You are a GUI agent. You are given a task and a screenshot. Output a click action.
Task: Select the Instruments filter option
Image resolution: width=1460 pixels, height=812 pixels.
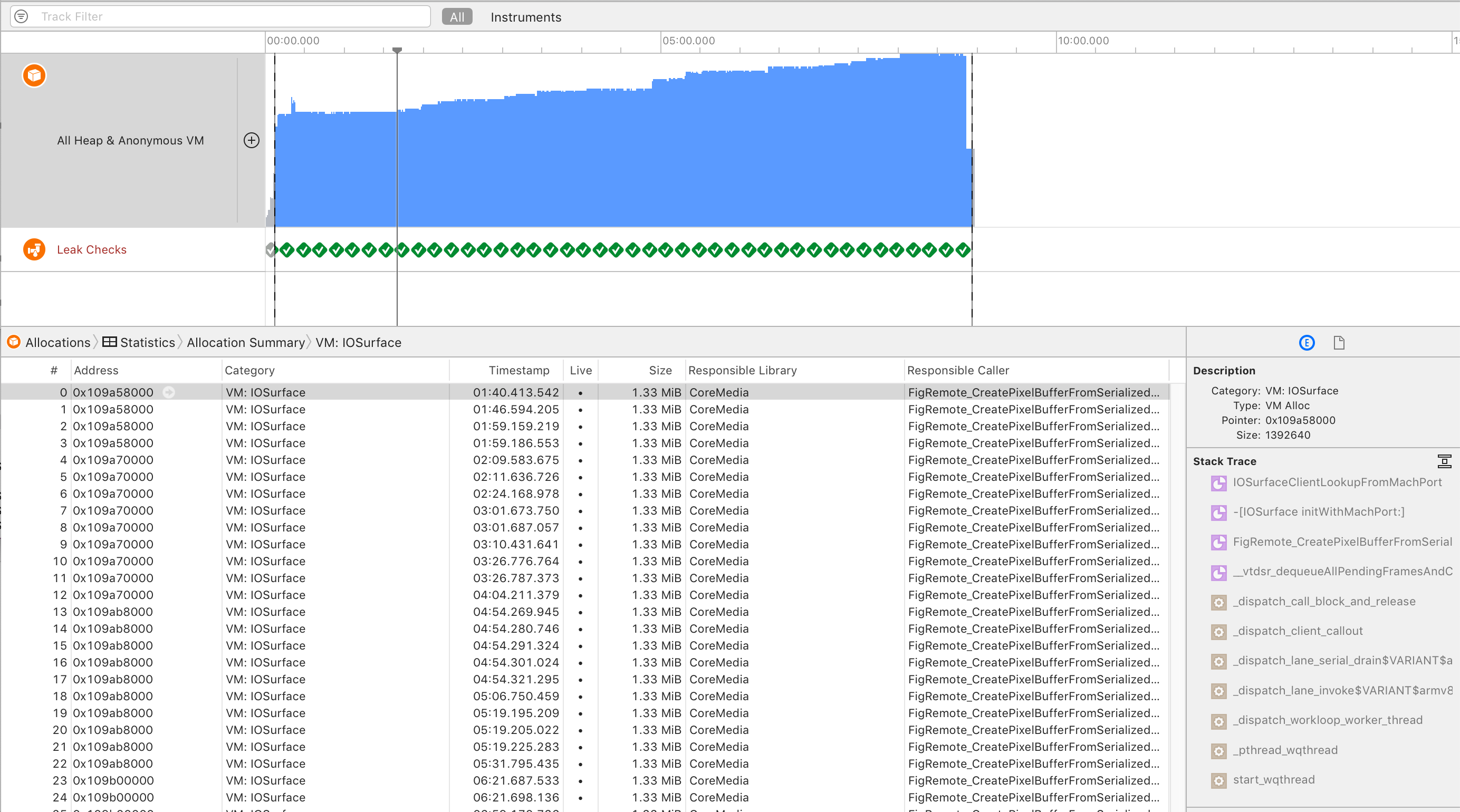tap(525, 17)
